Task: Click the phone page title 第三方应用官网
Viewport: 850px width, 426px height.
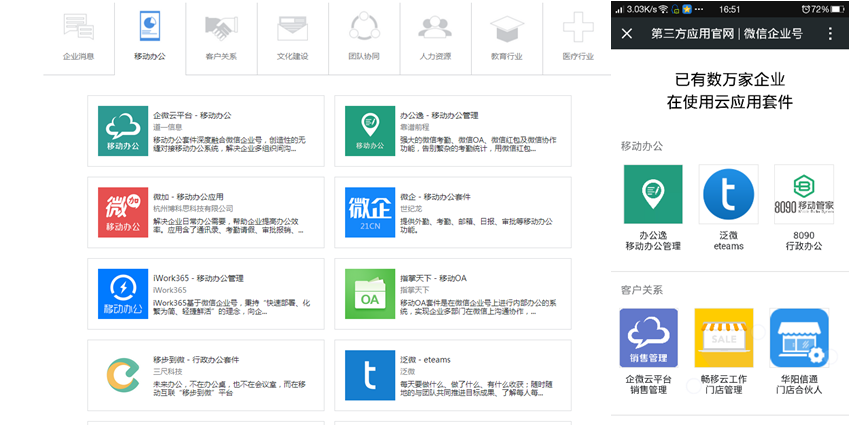Action: point(692,34)
